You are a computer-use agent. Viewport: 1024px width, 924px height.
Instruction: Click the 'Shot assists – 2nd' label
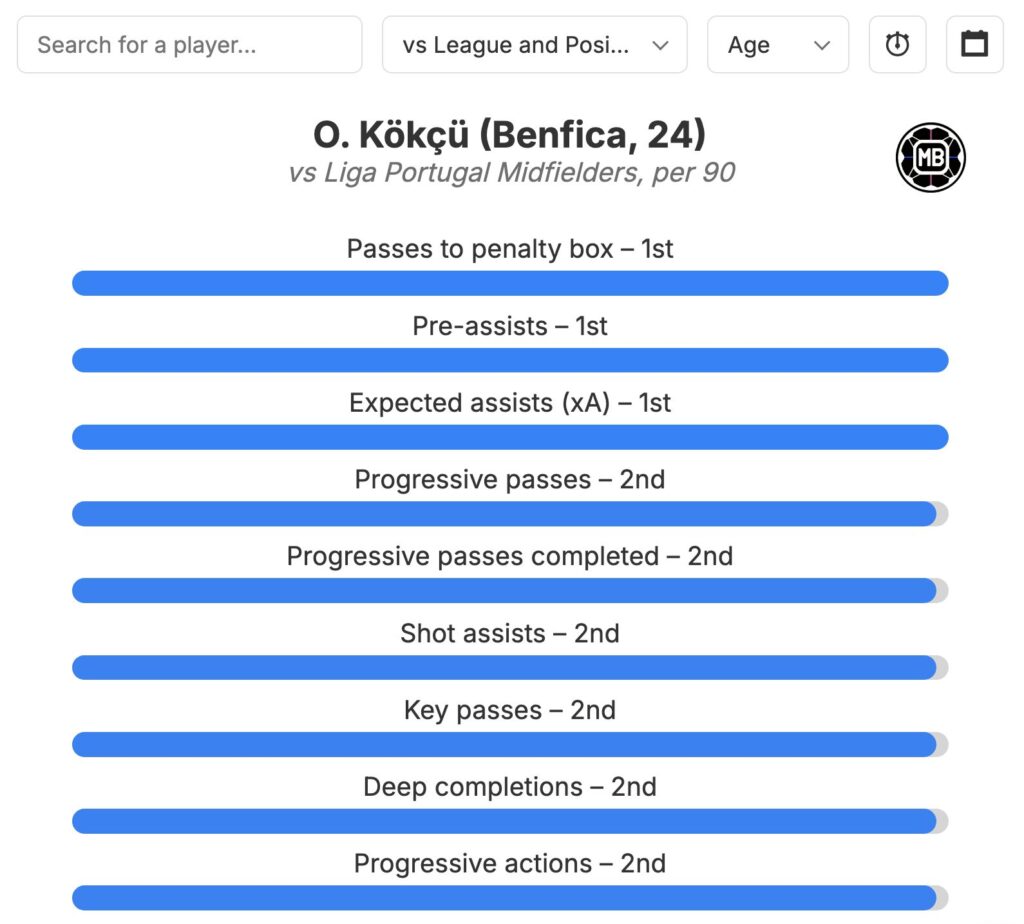[510, 633]
